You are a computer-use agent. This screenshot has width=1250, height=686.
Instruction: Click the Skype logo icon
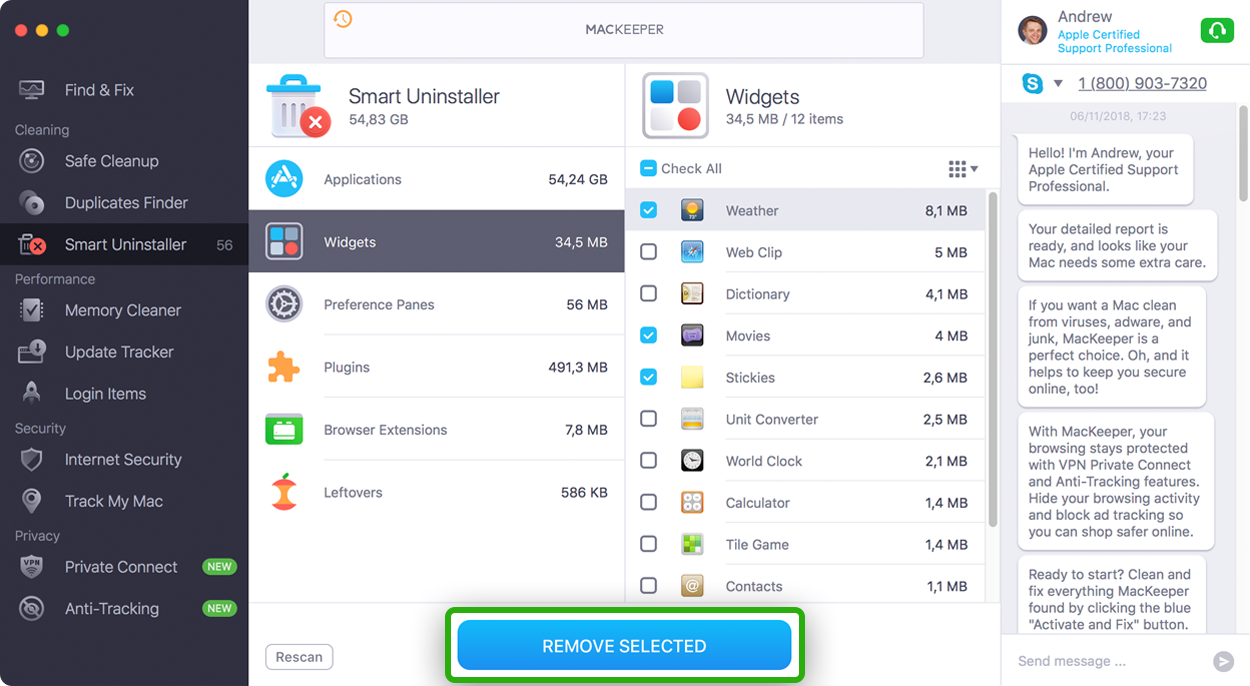coord(1032,84)
